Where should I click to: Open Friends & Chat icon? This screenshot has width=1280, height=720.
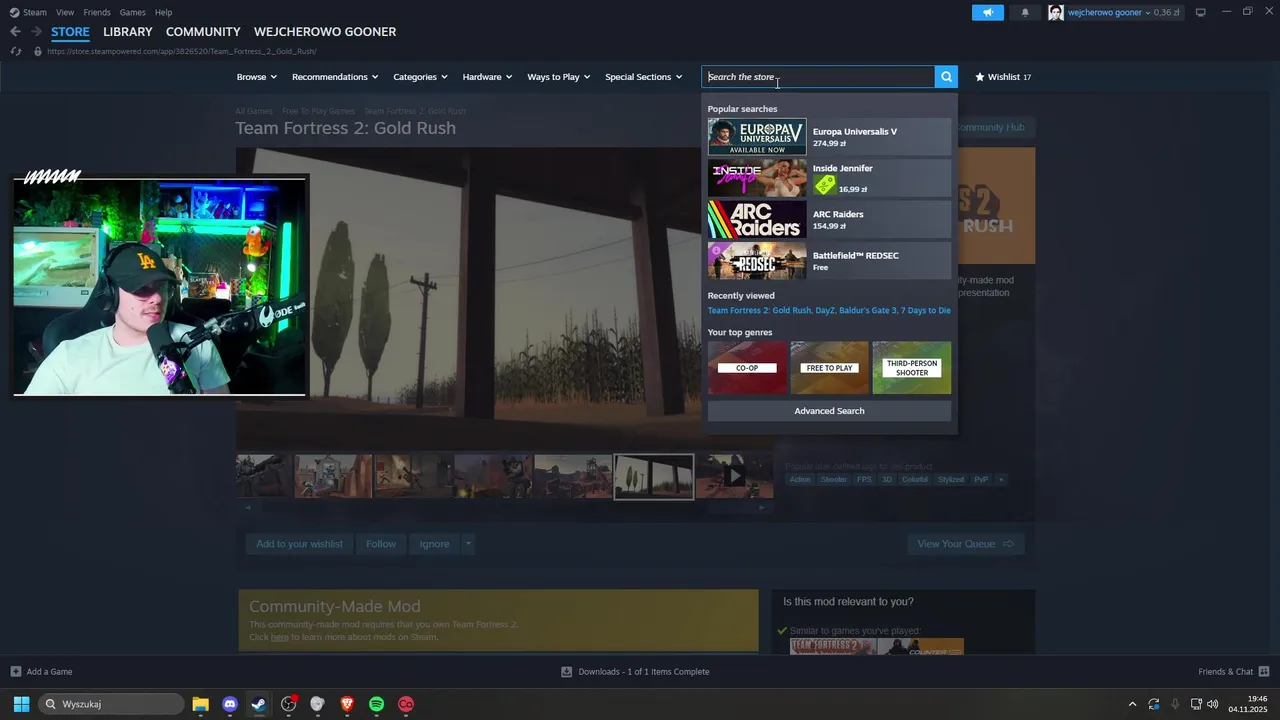pyautogui.click(x=1264, y=671)
